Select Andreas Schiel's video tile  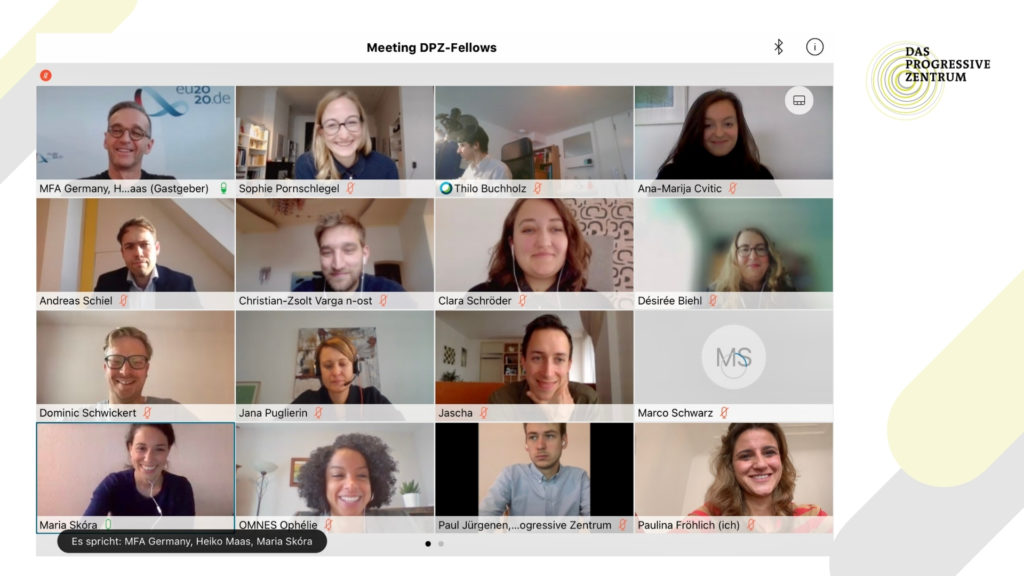pos(135,253)
